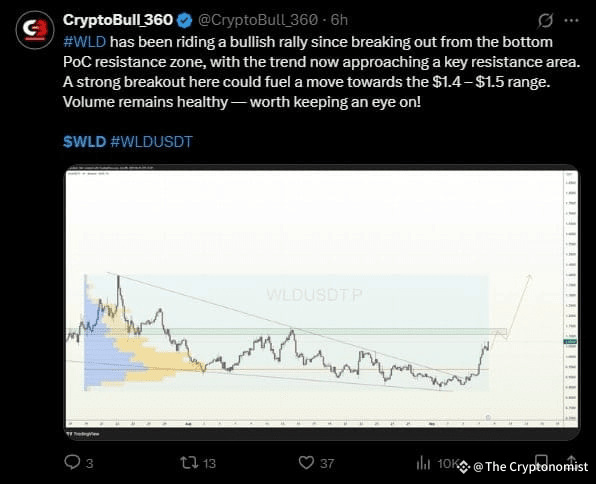Open the three-dot more options menu
The height and width of the screenshot is (484, 596).
tap(571, 20)
